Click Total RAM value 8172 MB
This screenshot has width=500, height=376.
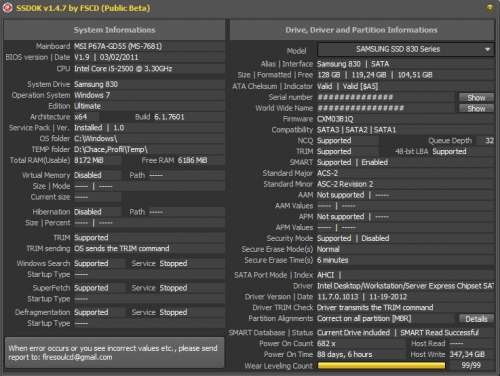point(89,160)
